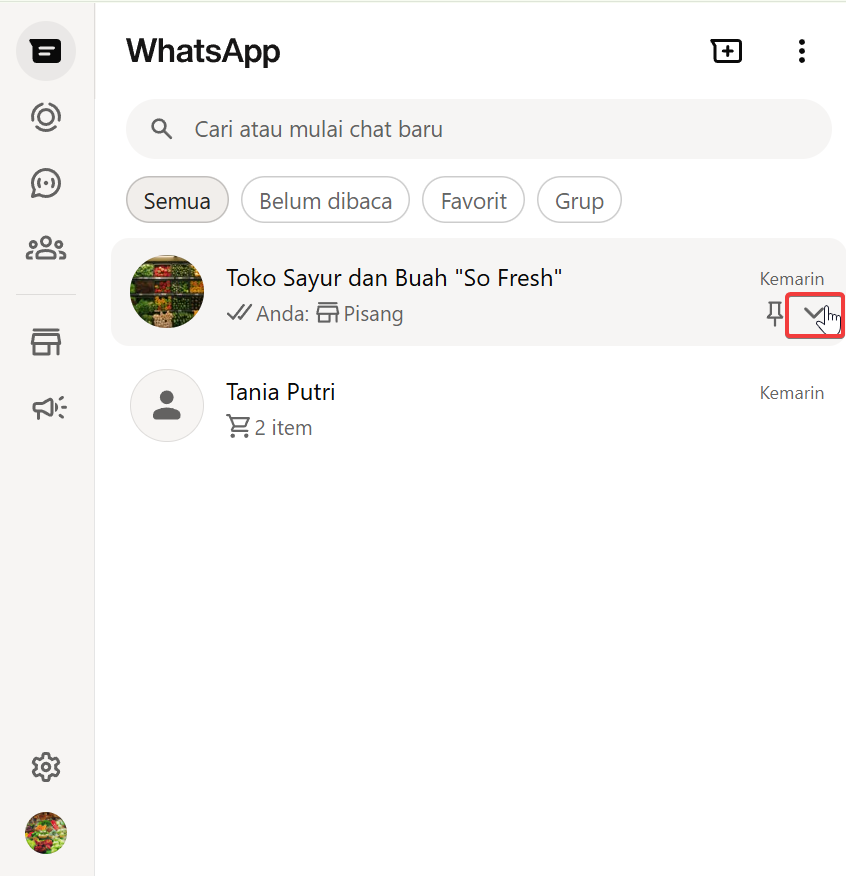Click the megaphone advertise icon

tap(47, 408)
